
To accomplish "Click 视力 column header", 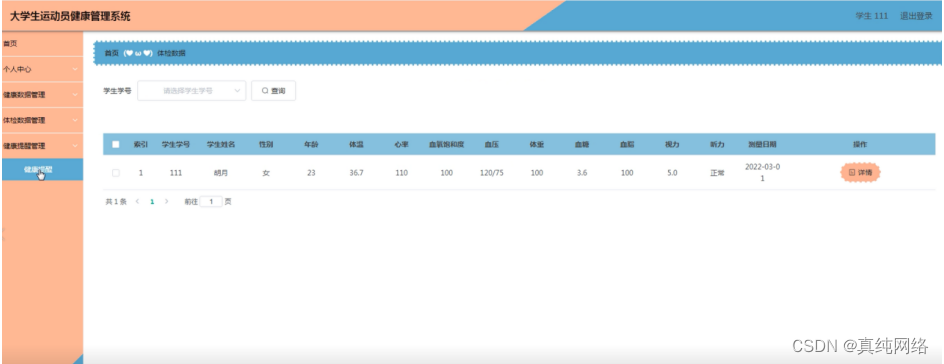I will click(x=672, y=144).
